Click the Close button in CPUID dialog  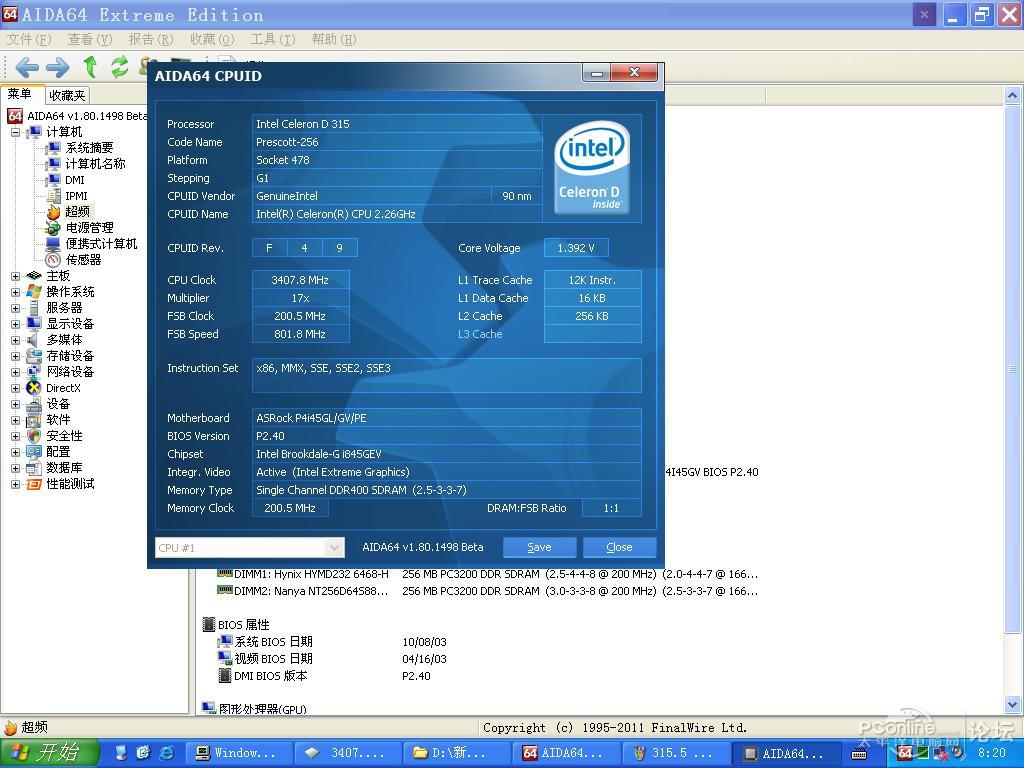(619, 547)
